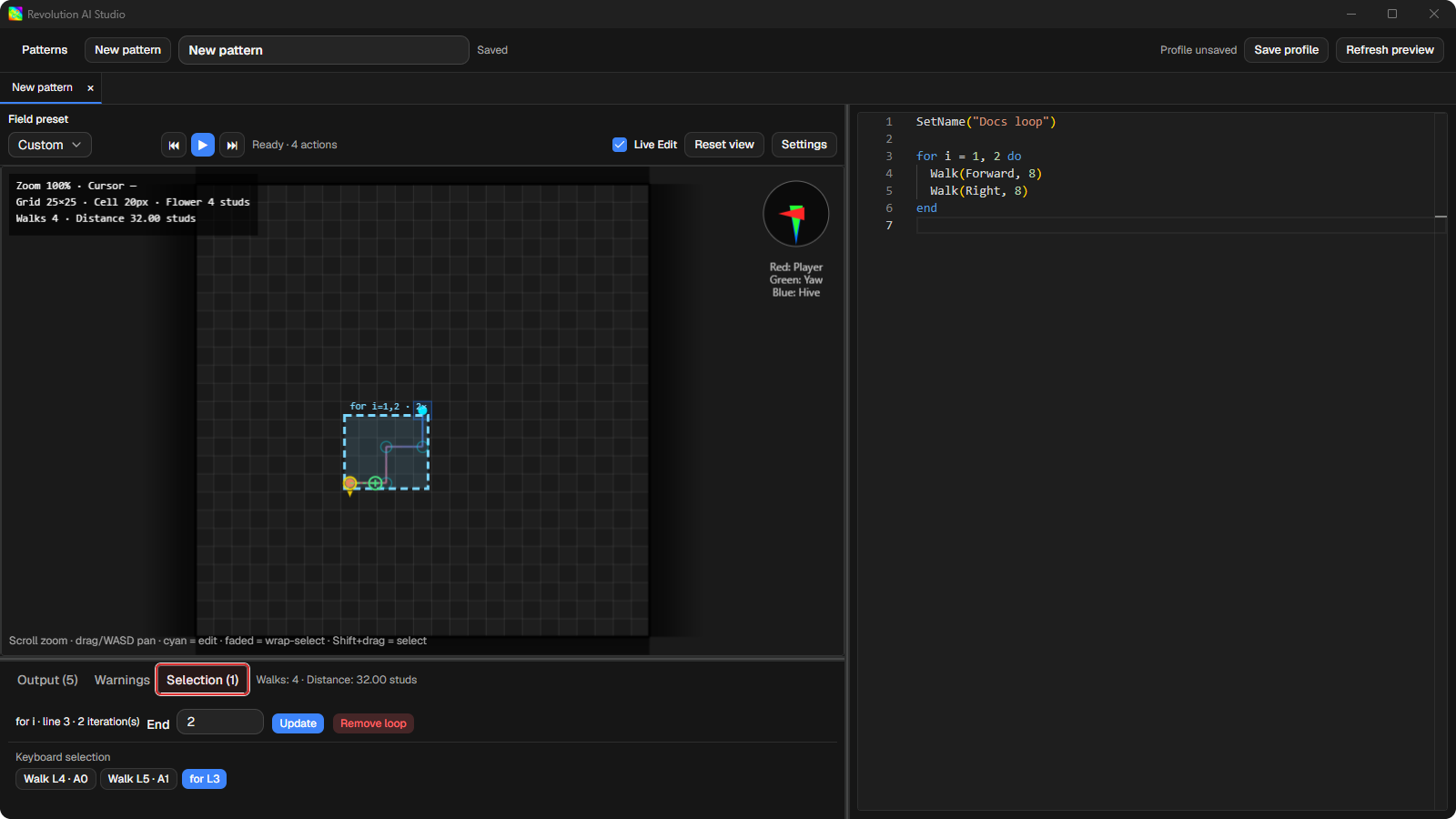Open the Custom field preset dropdown
This screenshot has height=819, width=1456.
(x=50, y=145)
